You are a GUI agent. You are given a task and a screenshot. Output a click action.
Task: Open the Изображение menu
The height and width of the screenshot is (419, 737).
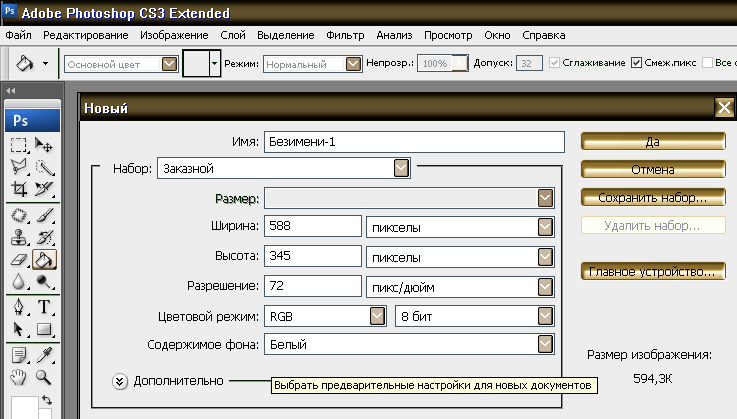pyautogui.click(x=174, y=35)
